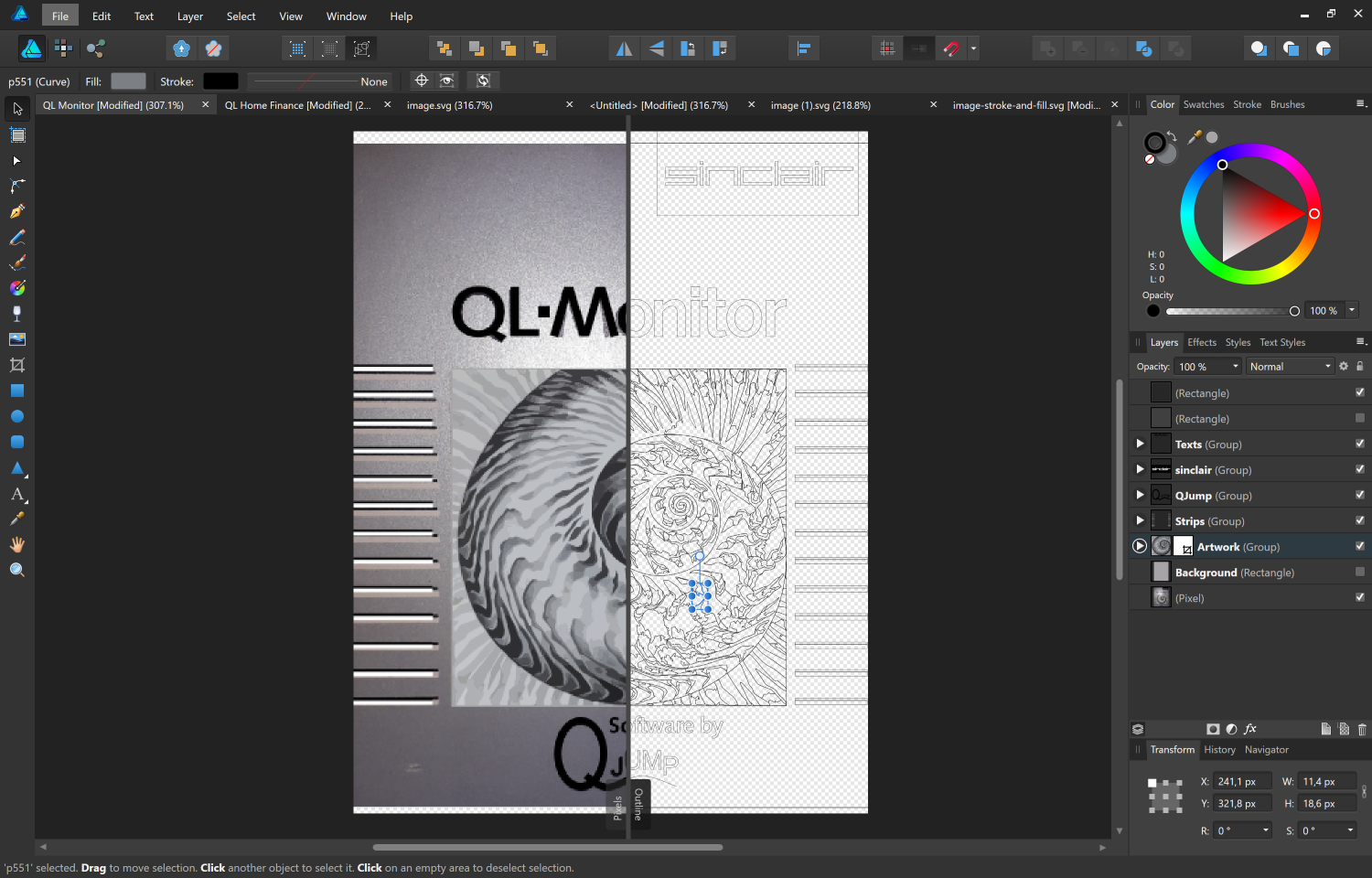This screenshot has width=1372, height=878.
Task: Select the Pen tool
Action: coord(17,212)
